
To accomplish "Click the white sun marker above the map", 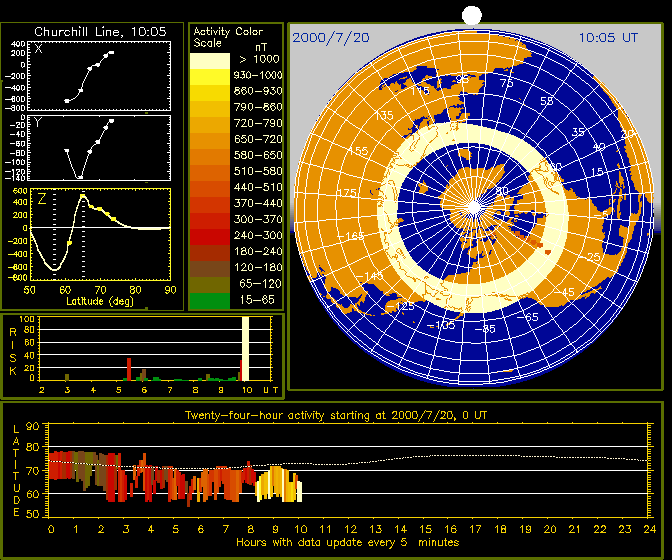I will (x=473, y=14).
